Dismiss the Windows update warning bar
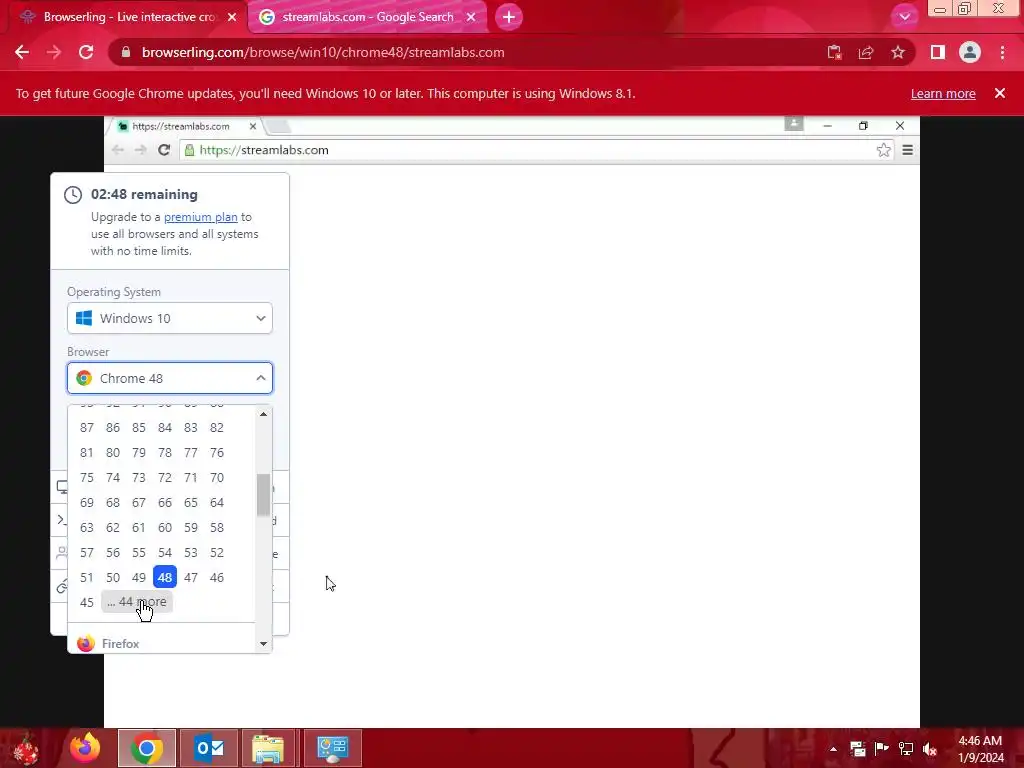Screen dimensions: 1024x768 (x=1000, y=93)
